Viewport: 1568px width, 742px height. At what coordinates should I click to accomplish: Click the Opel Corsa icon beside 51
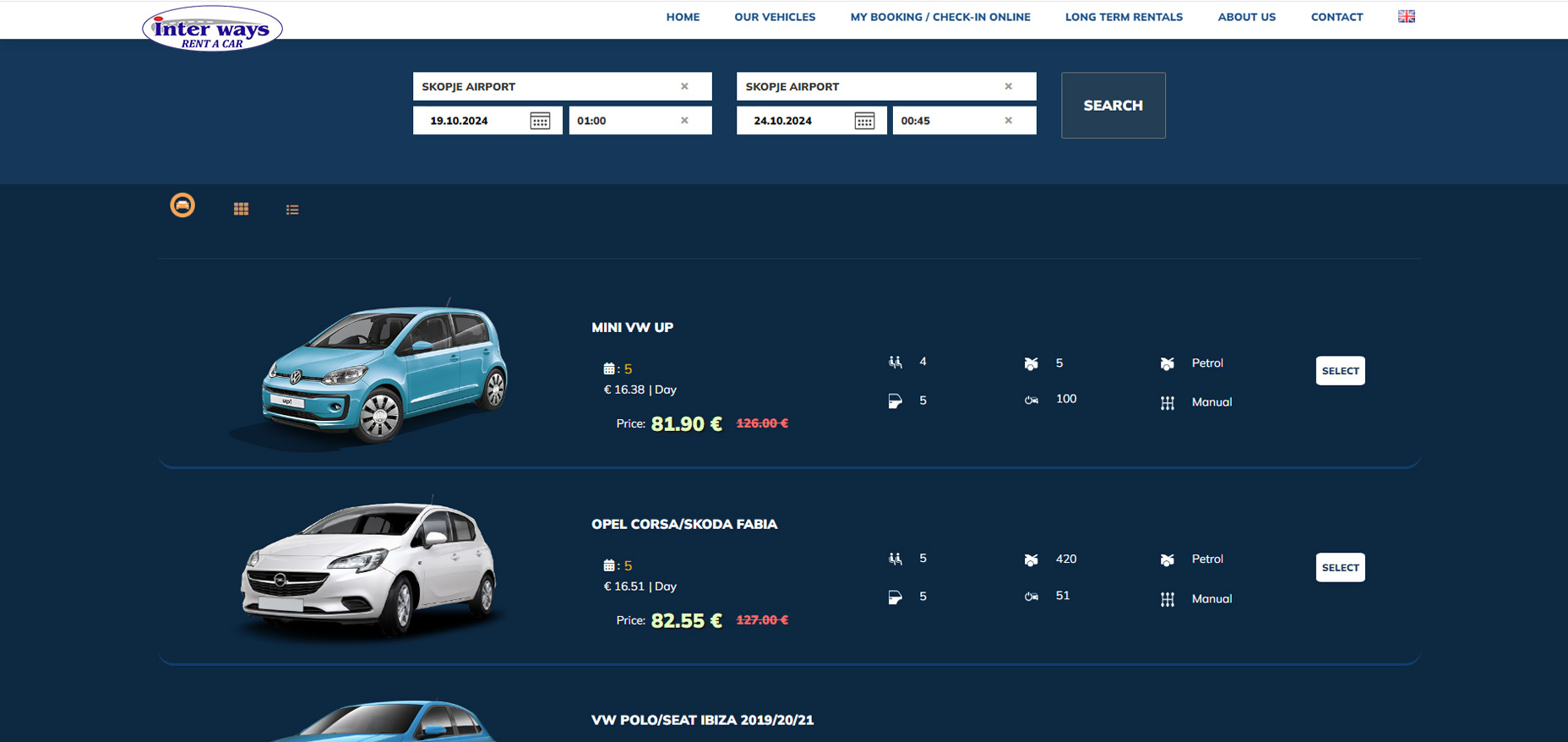tap(1032, 597)
